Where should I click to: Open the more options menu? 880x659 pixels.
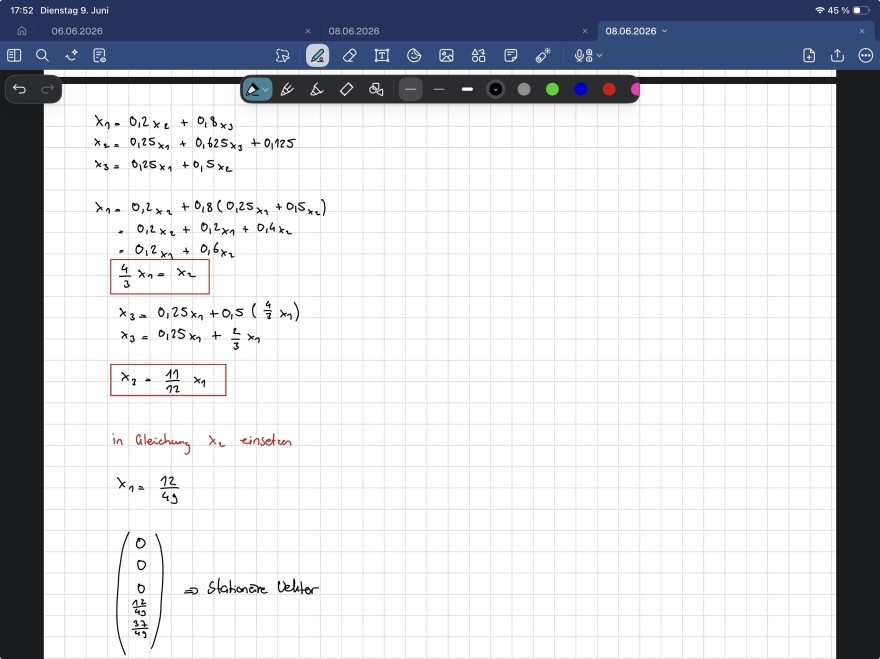866,55
